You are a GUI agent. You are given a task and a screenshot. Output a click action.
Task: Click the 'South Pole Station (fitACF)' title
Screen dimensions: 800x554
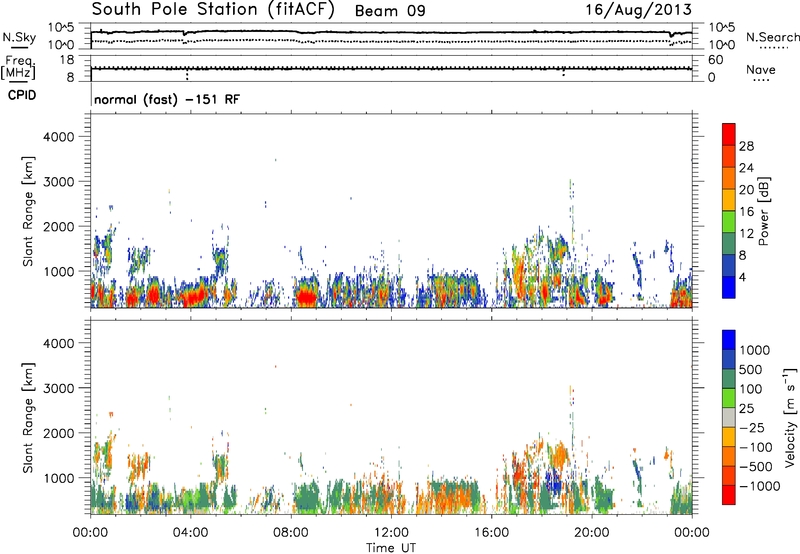click(x=213, y=10)
